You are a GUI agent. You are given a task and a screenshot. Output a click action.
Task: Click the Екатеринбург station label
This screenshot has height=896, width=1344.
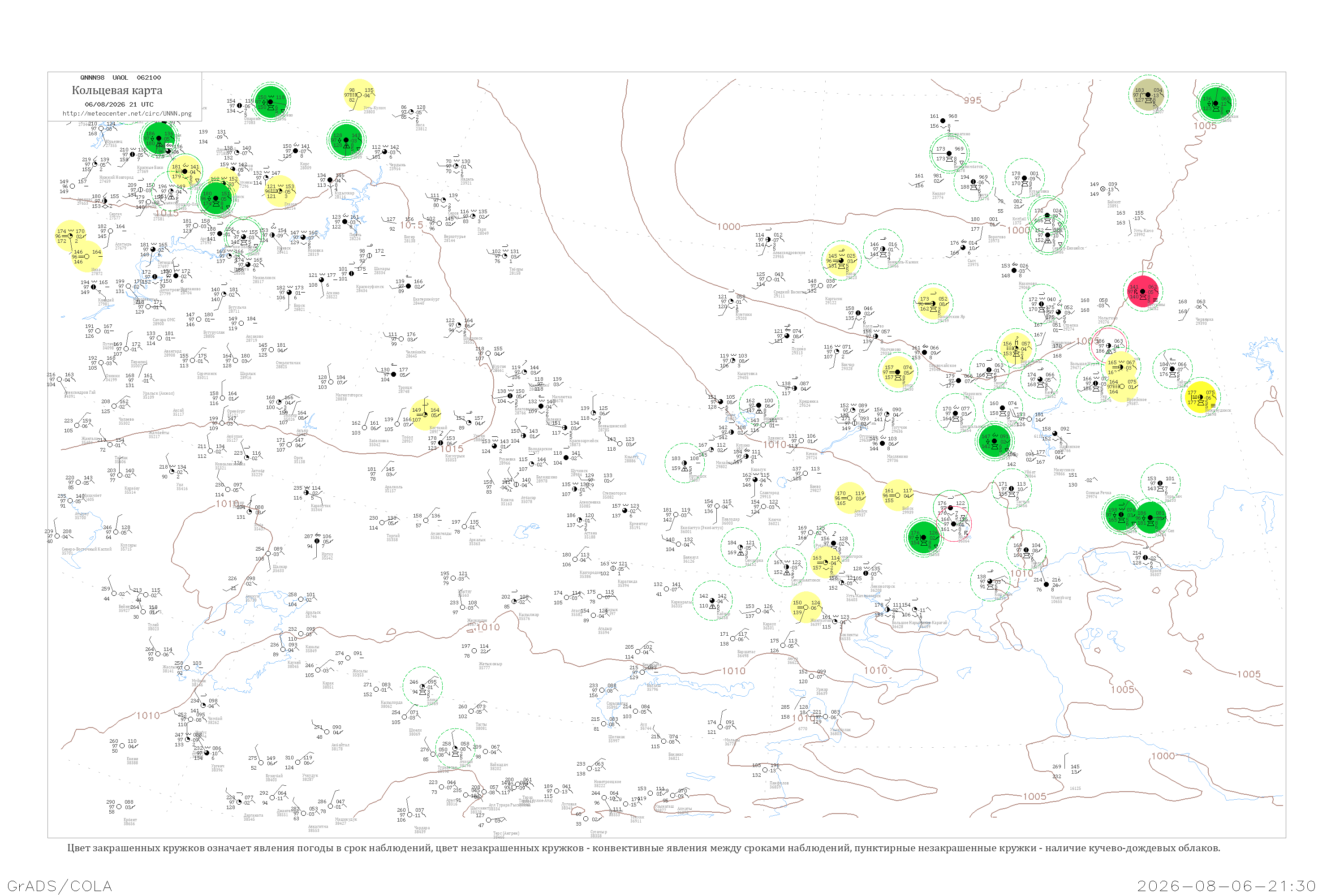coord(426,299)
